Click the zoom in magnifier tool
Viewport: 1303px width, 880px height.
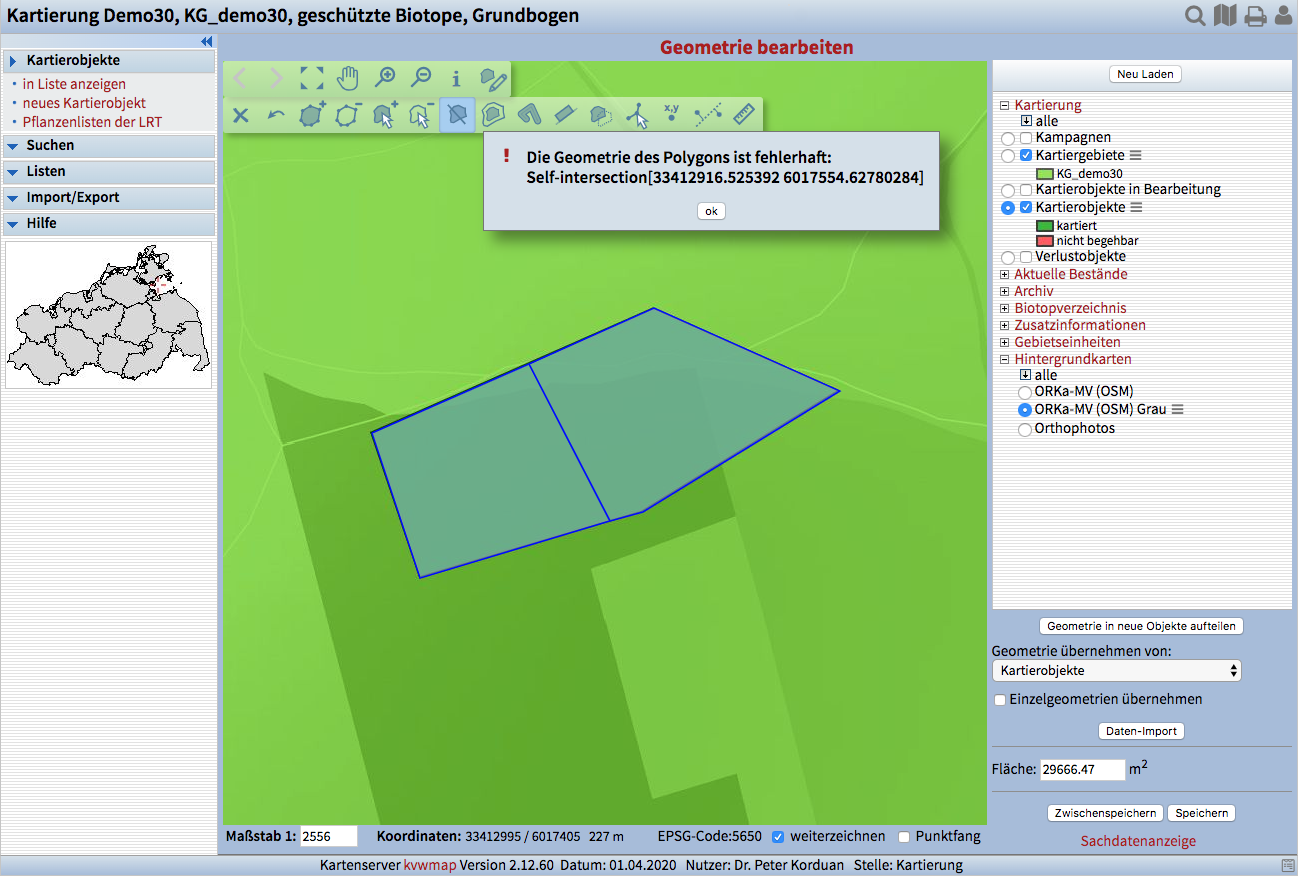click(384, 78)
